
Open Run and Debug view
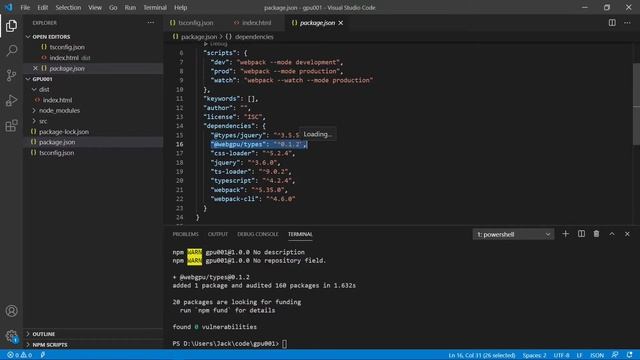pos(11,100)
